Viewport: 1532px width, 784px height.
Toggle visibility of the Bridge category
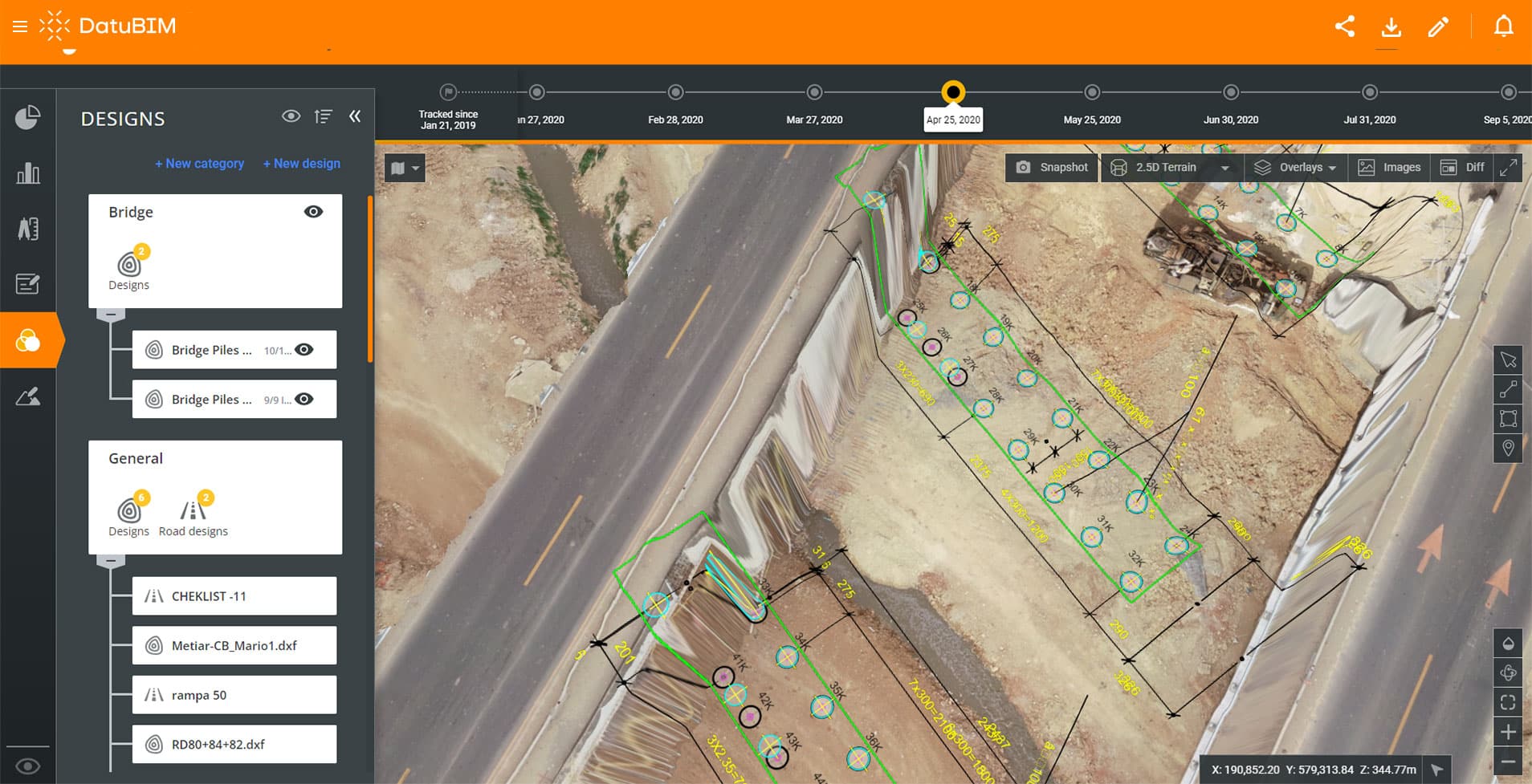tap(313, 211)
